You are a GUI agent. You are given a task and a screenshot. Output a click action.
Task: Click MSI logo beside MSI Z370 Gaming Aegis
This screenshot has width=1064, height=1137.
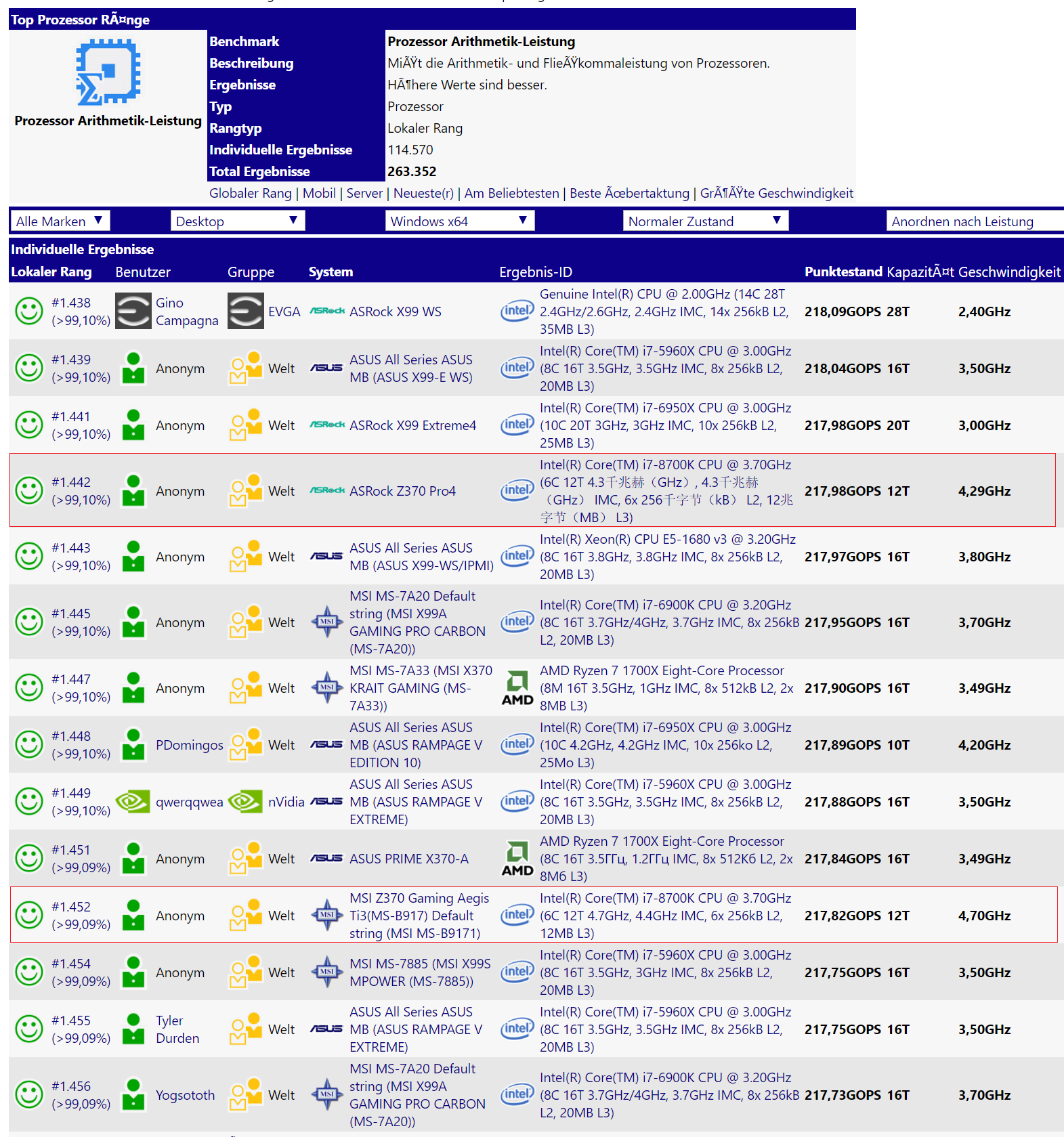coord(327,916)
